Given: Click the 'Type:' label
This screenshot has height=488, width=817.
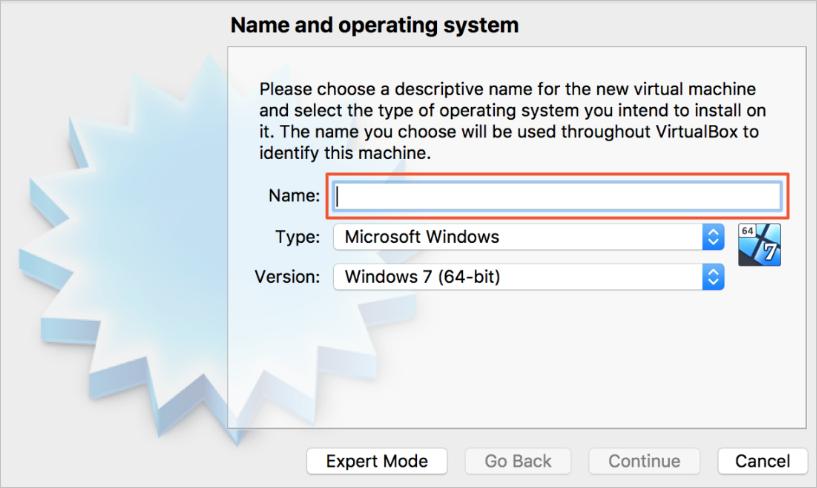Looking at the screenshot, I should (298, 237).
